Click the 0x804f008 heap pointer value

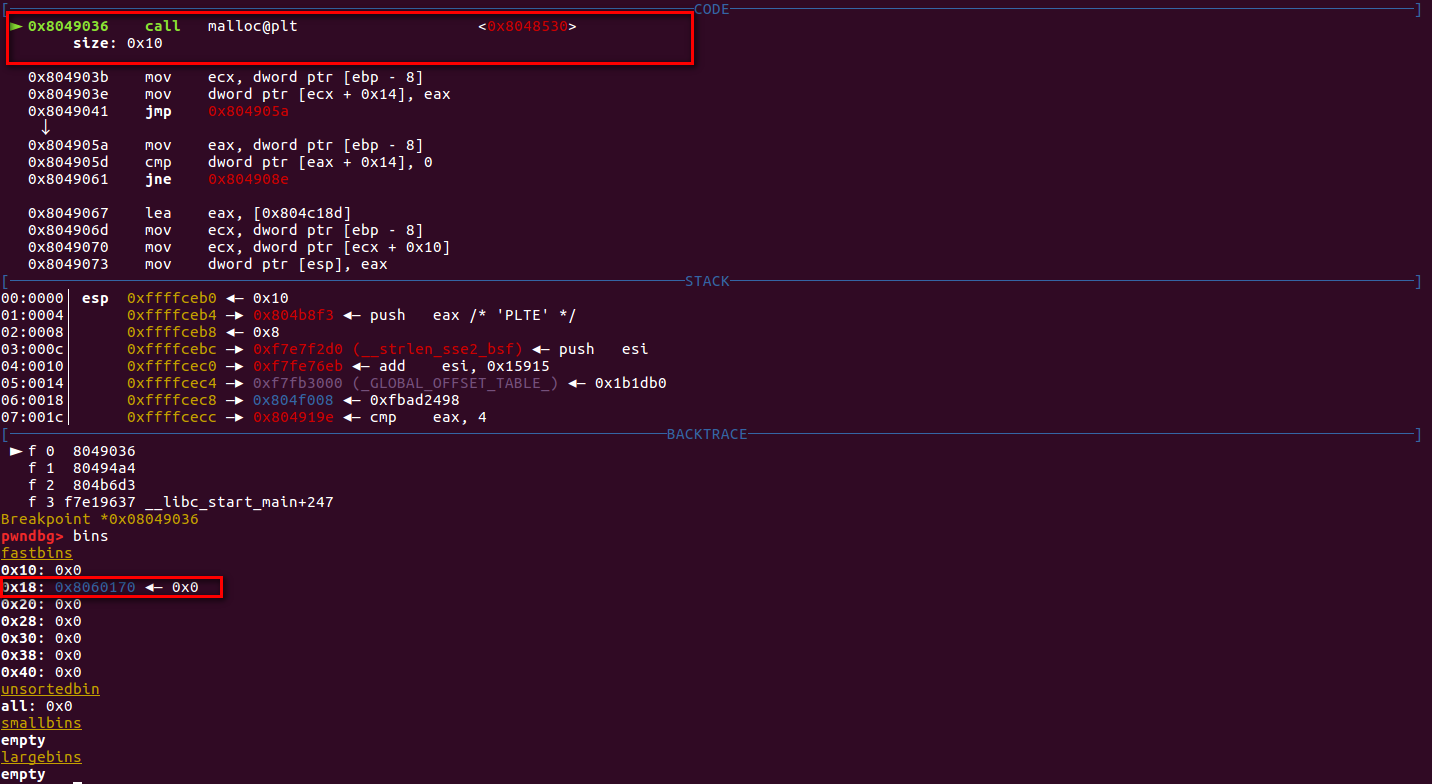(x=293, y=400)
